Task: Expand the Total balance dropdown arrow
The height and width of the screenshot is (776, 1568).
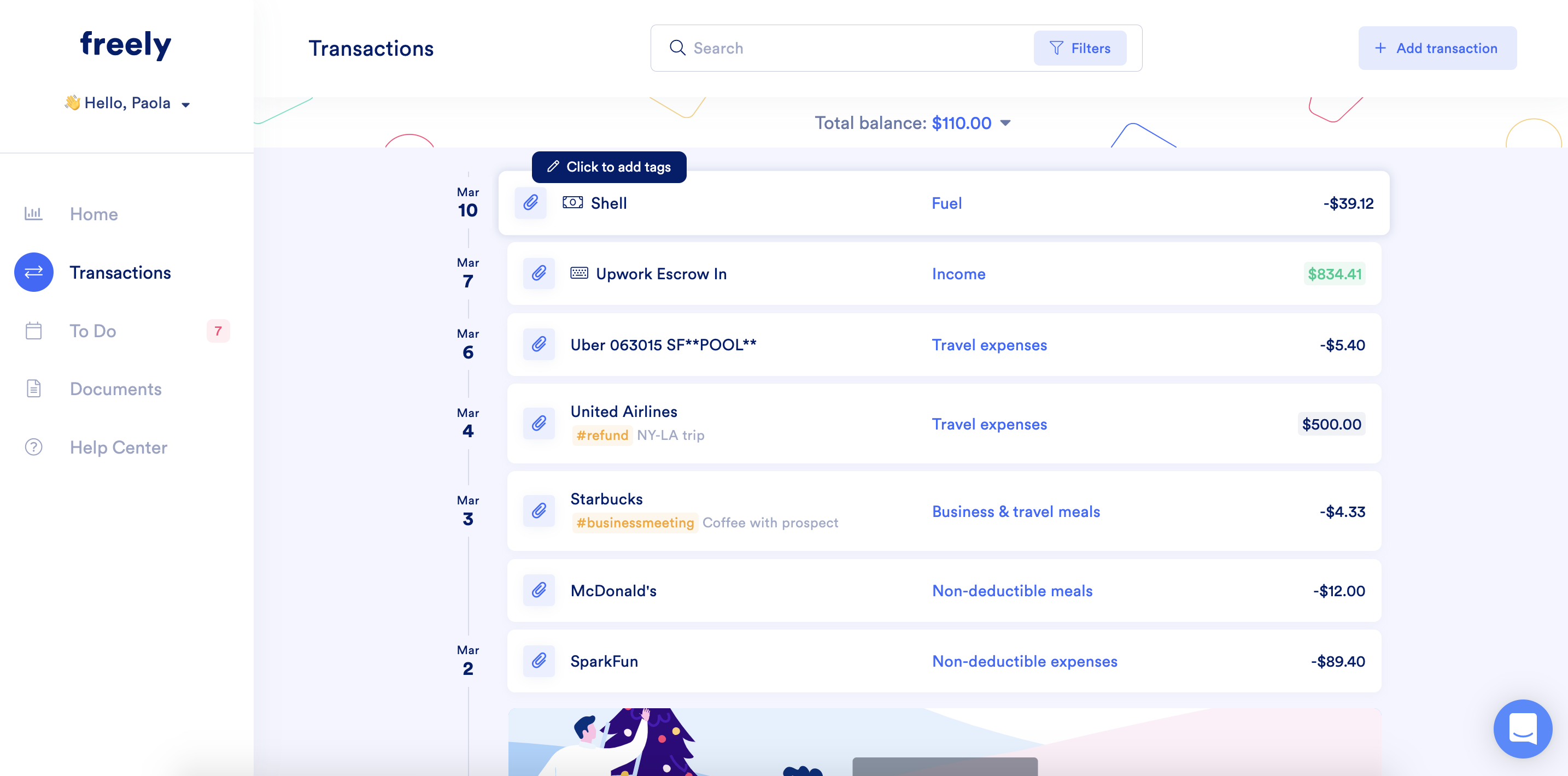Action: pyautogui.click(x=1005, y=123)
